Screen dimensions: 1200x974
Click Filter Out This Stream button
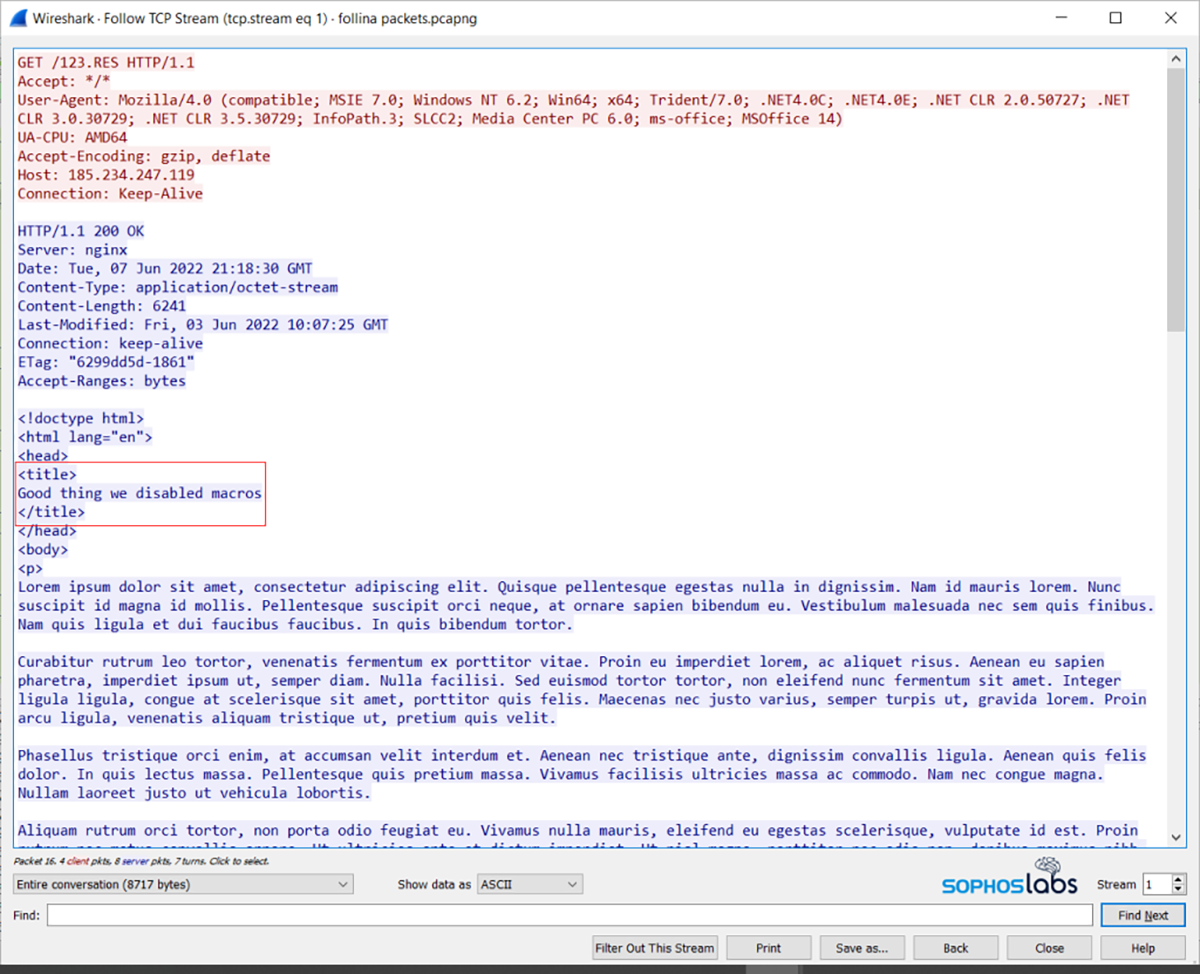tap(655, 948)
